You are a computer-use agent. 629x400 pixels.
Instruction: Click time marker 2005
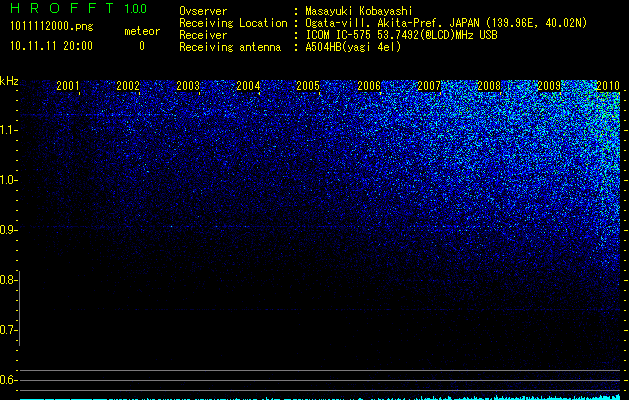(x=308, y=86)
